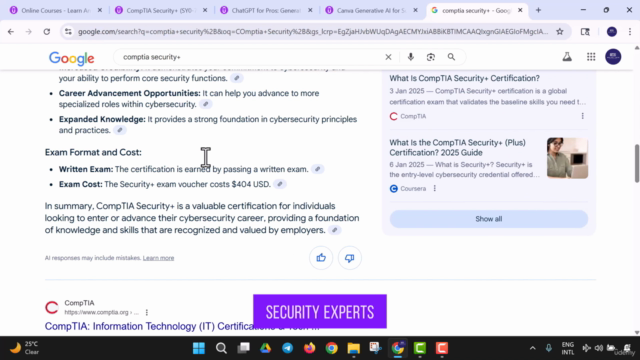Screen dimensions: 640x360
Task: Open more options for the Coursera source card
Action: pos(435,189)
